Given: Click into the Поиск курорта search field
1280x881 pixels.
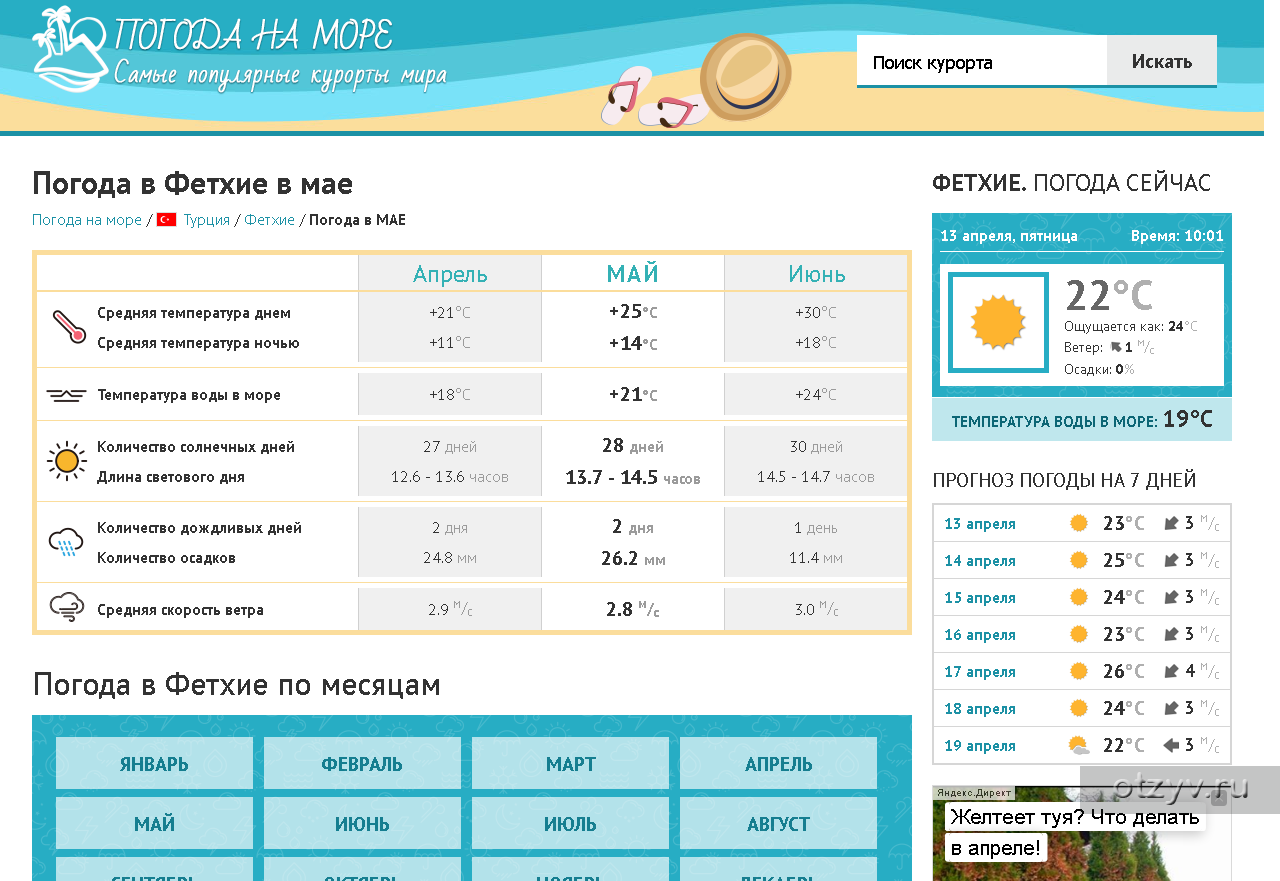Looking at the screenshot, I should (x=981, y=62).
